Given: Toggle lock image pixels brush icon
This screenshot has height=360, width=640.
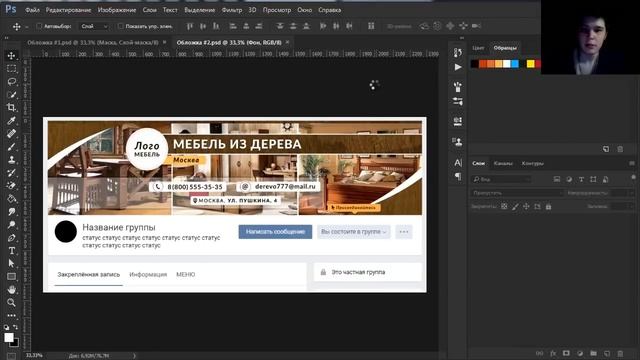Looking at the screenshot, I should pos(515,207).
